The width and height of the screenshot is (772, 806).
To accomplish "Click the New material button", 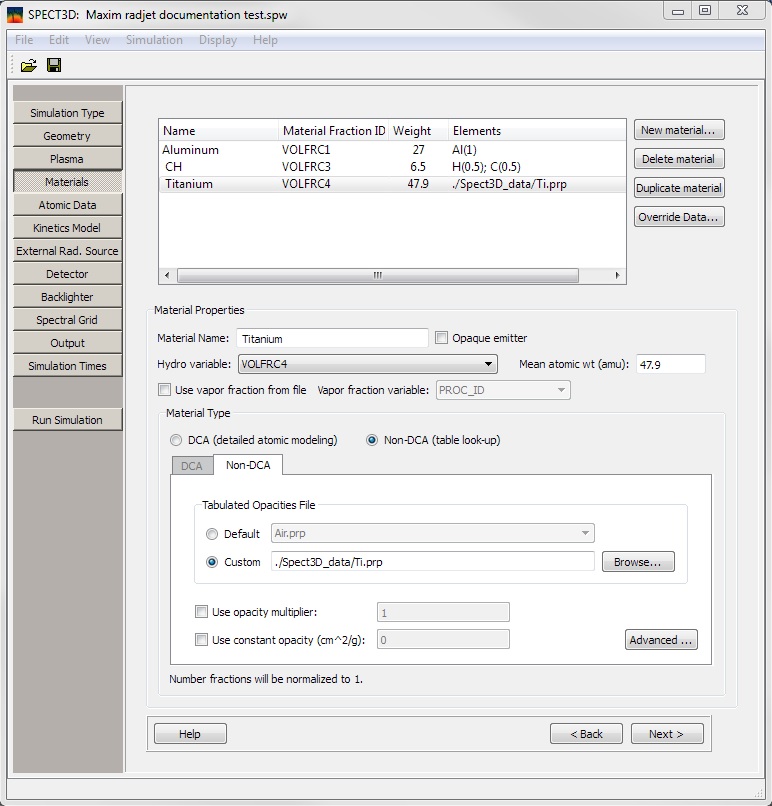I will (x=679, y=130).
